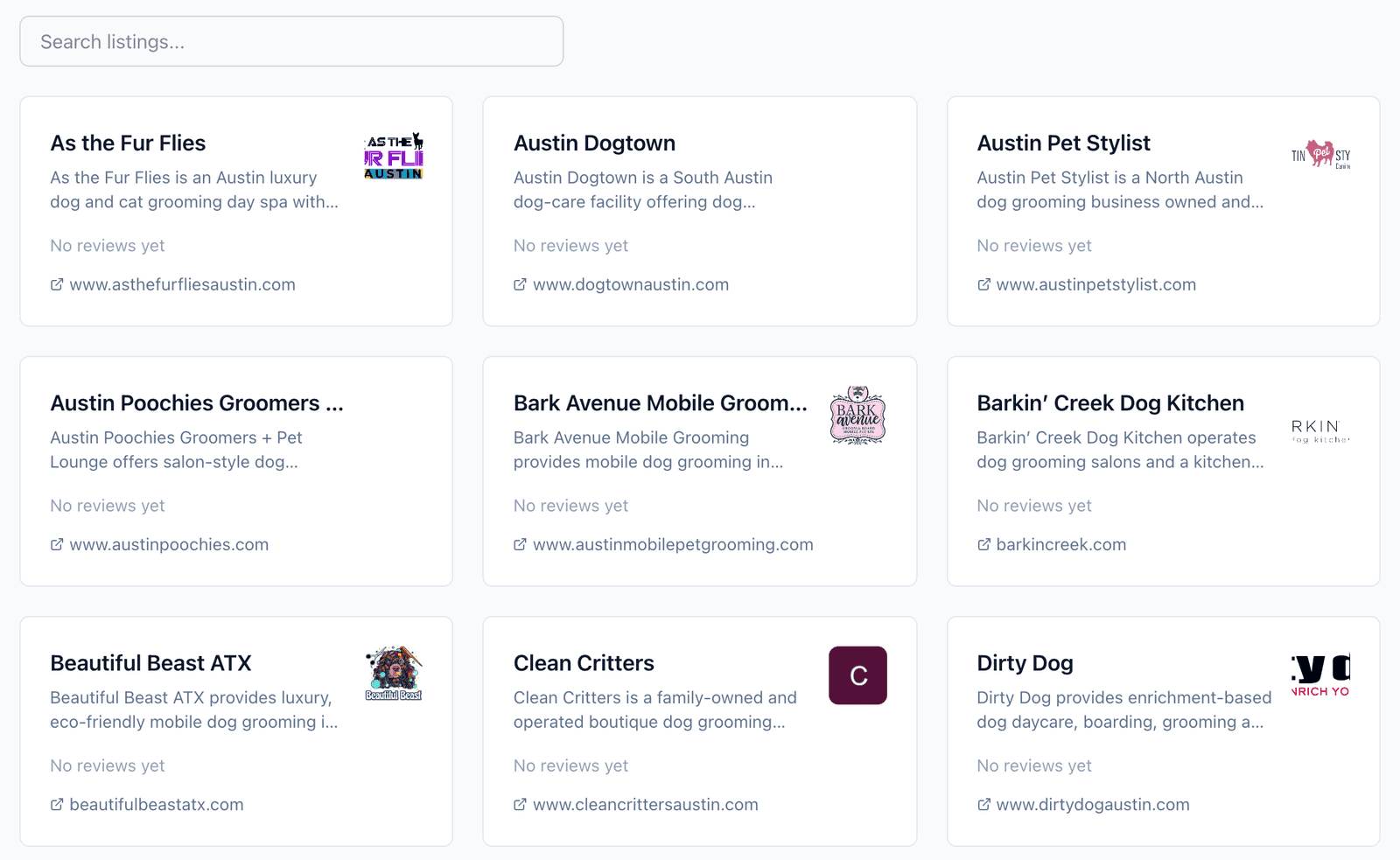Click external link icon beside www.austinpoochies.com
This screenshot has width=1400, height=860.
point(57,544)
